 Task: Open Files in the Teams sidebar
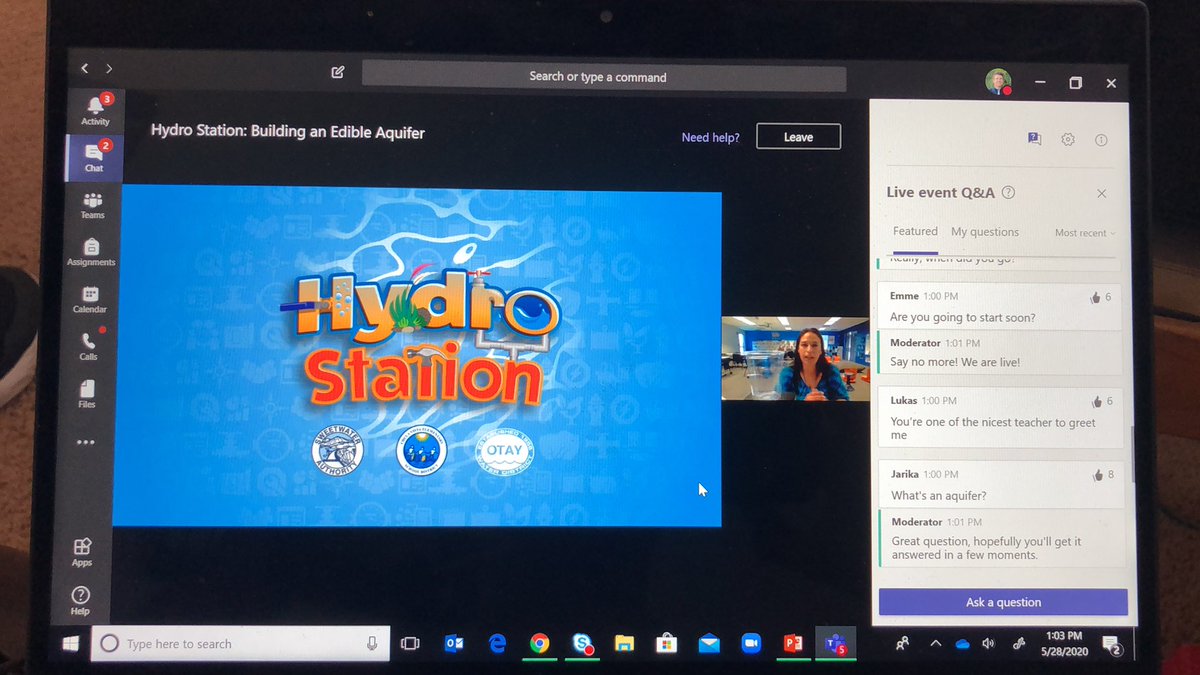[x=87, y=394]
